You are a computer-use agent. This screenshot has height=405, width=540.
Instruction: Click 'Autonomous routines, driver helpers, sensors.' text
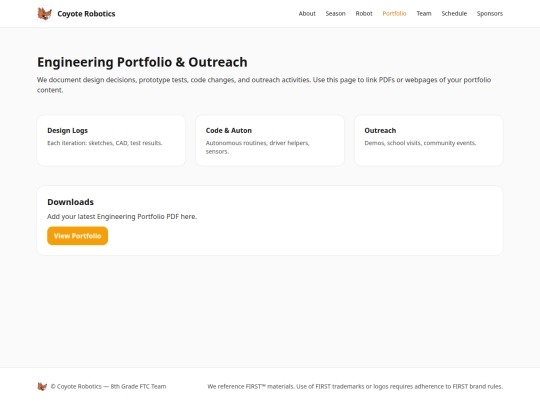[x=258, y=147]
